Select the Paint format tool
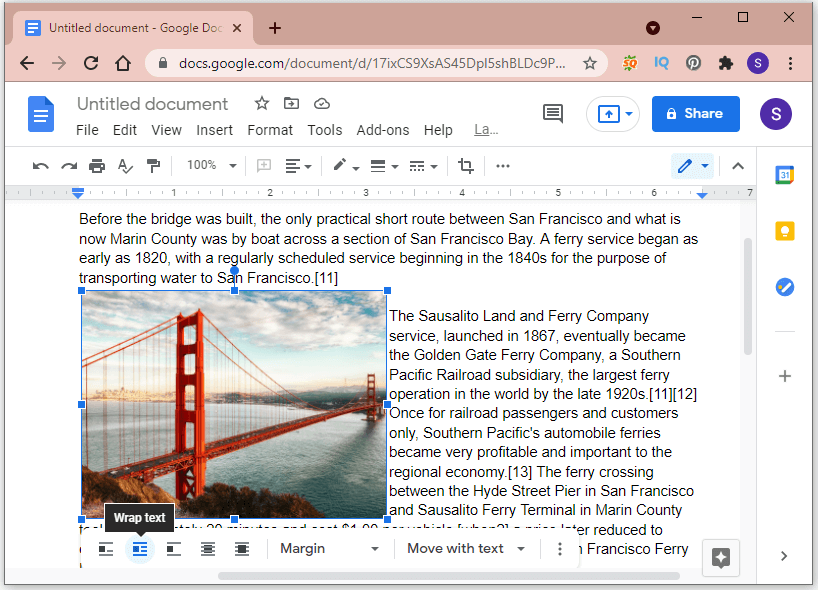 (153, 165)
